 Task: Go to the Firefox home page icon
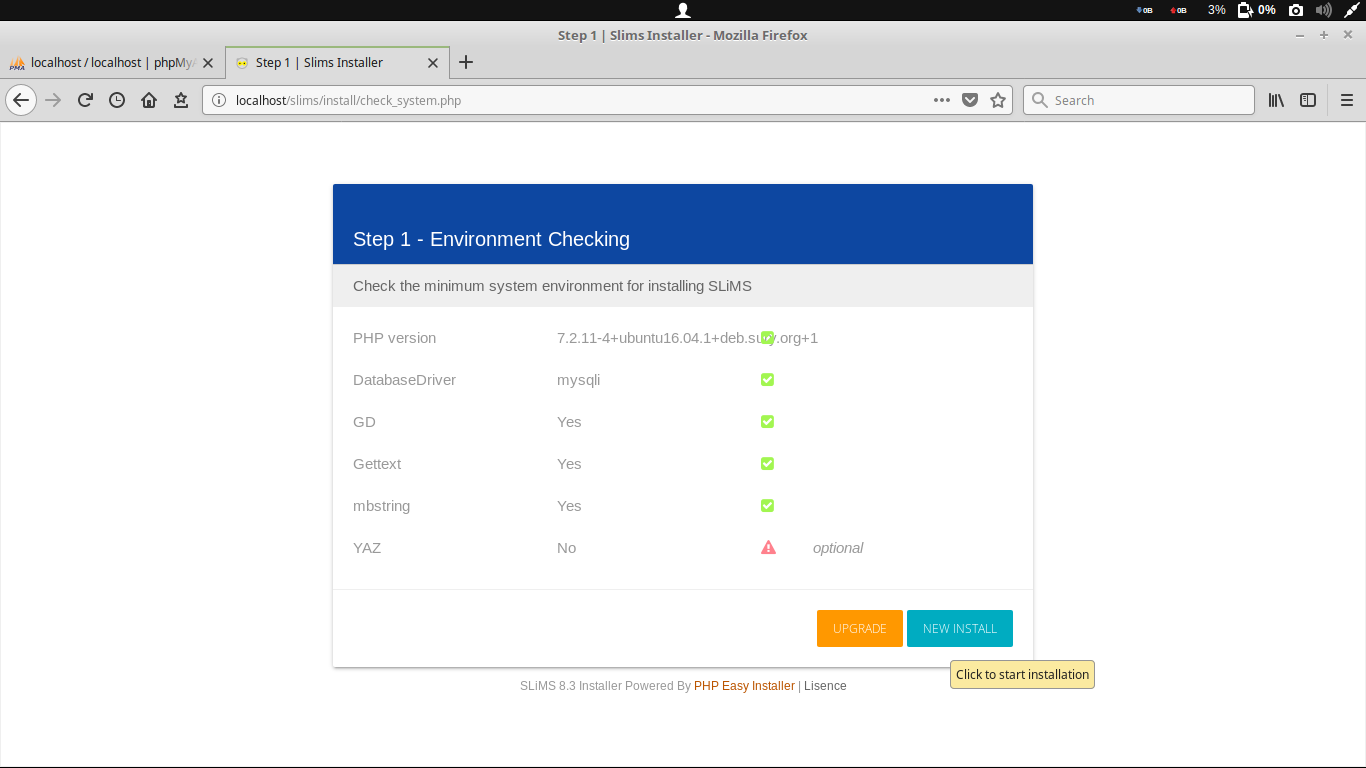(x=149, y=100)
